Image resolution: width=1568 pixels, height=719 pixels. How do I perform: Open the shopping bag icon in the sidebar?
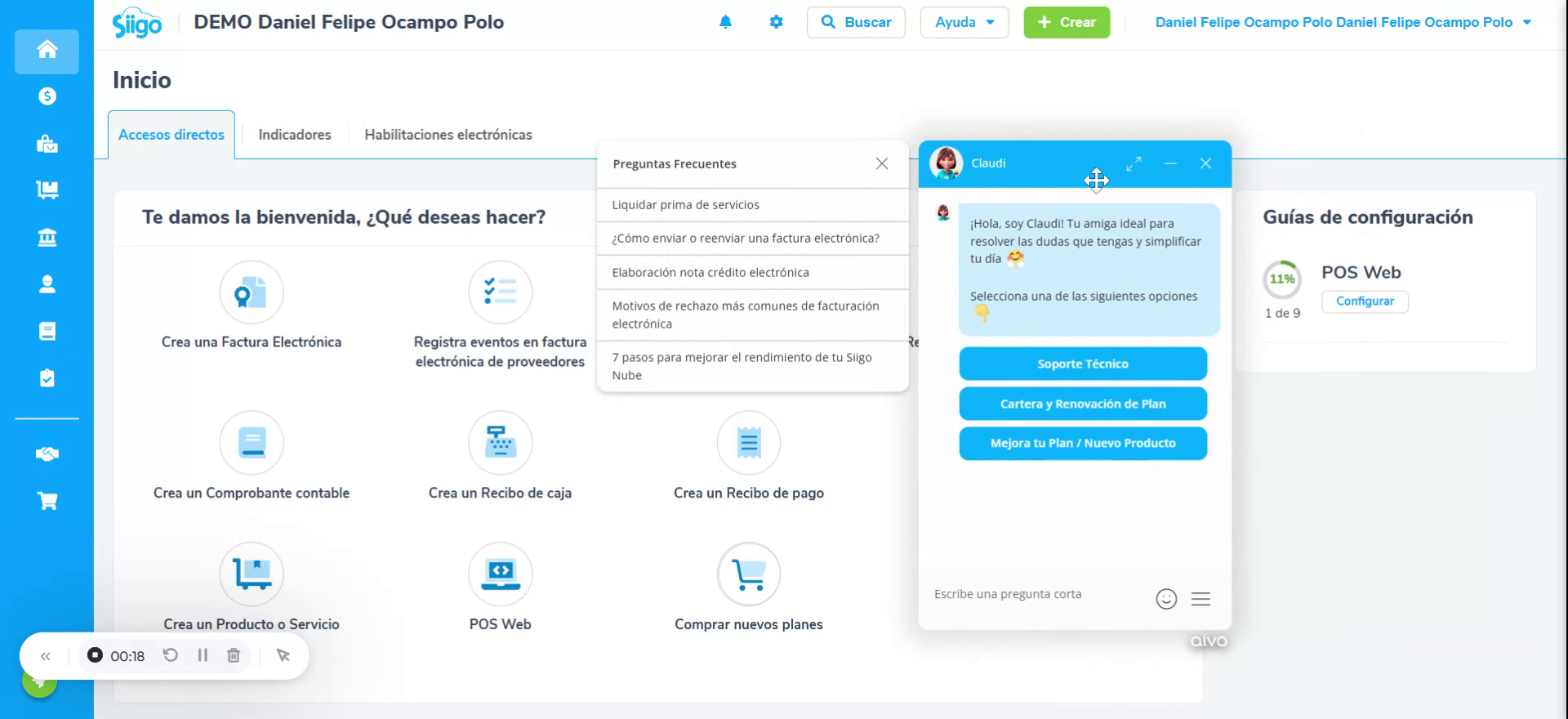pos(47,144)
